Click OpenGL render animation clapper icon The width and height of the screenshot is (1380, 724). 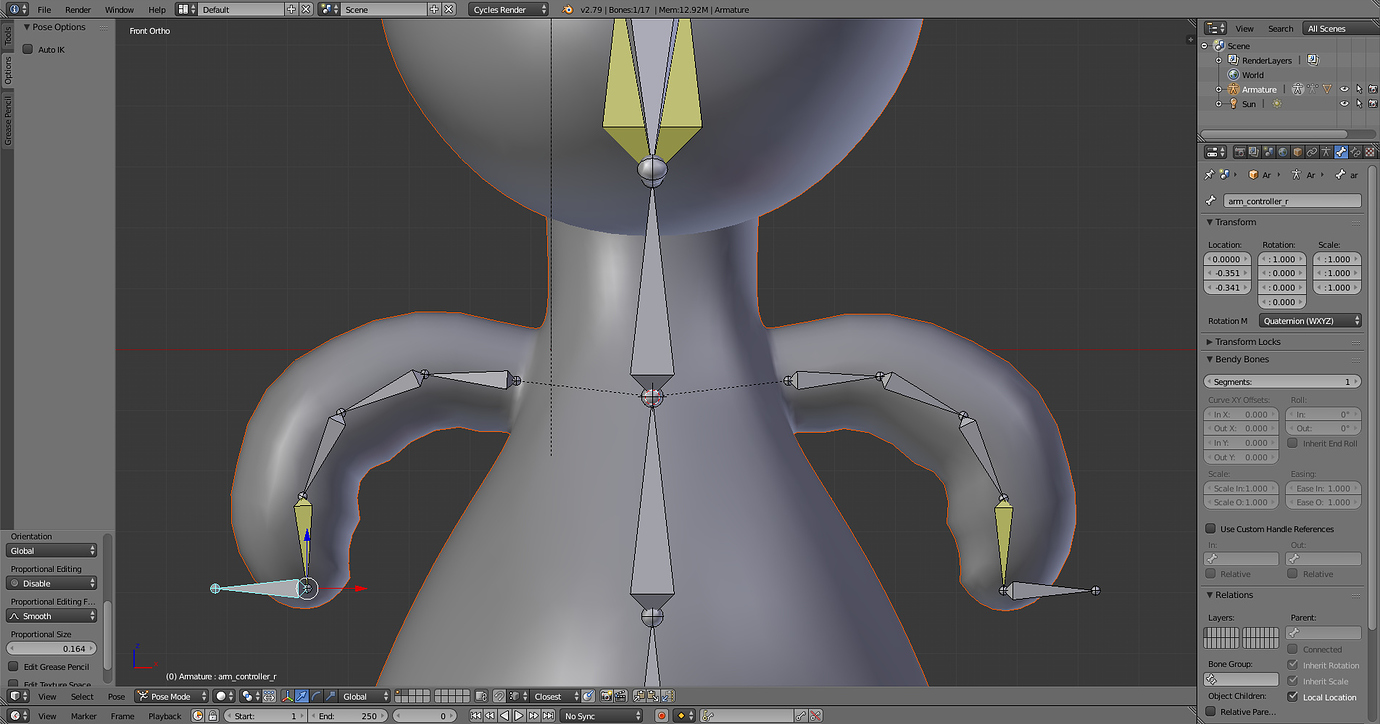coord(620,696)
